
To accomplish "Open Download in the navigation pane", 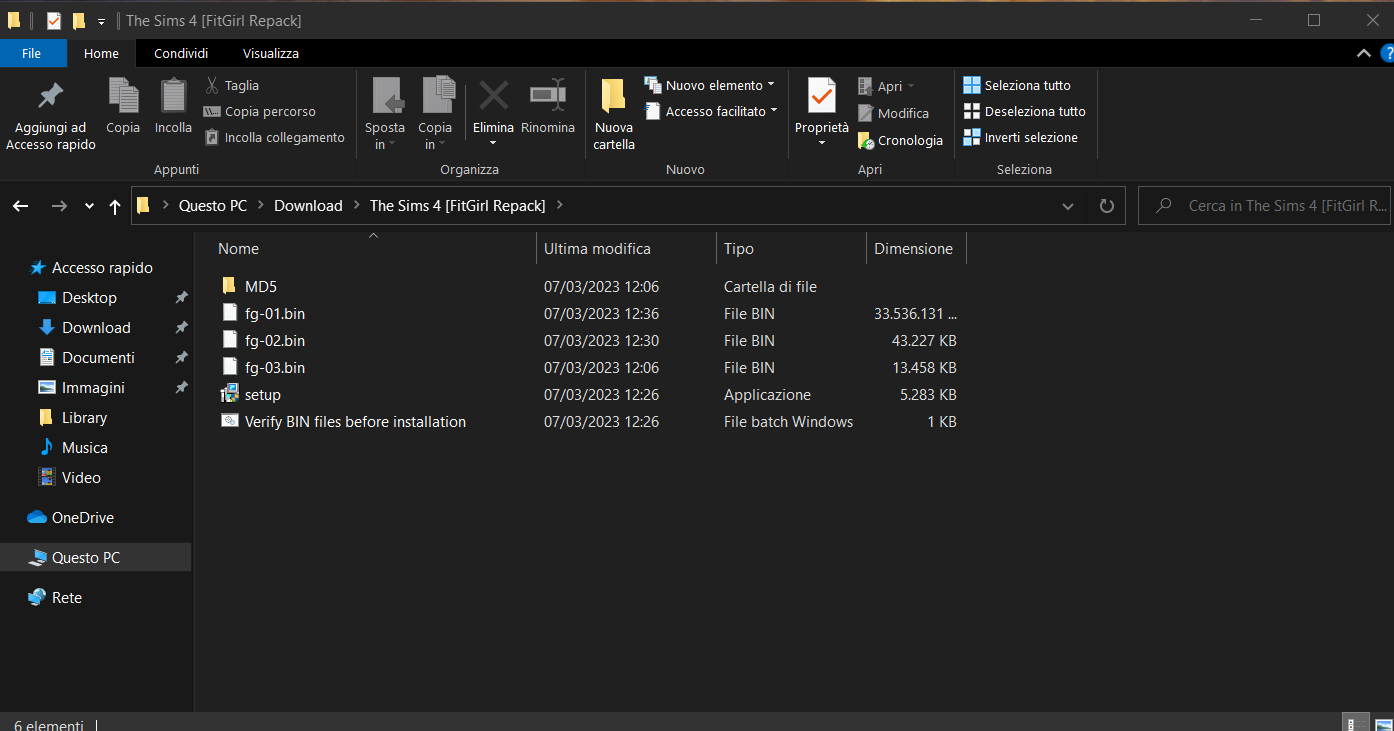I will pyautogui.click(x=95, y=328).
